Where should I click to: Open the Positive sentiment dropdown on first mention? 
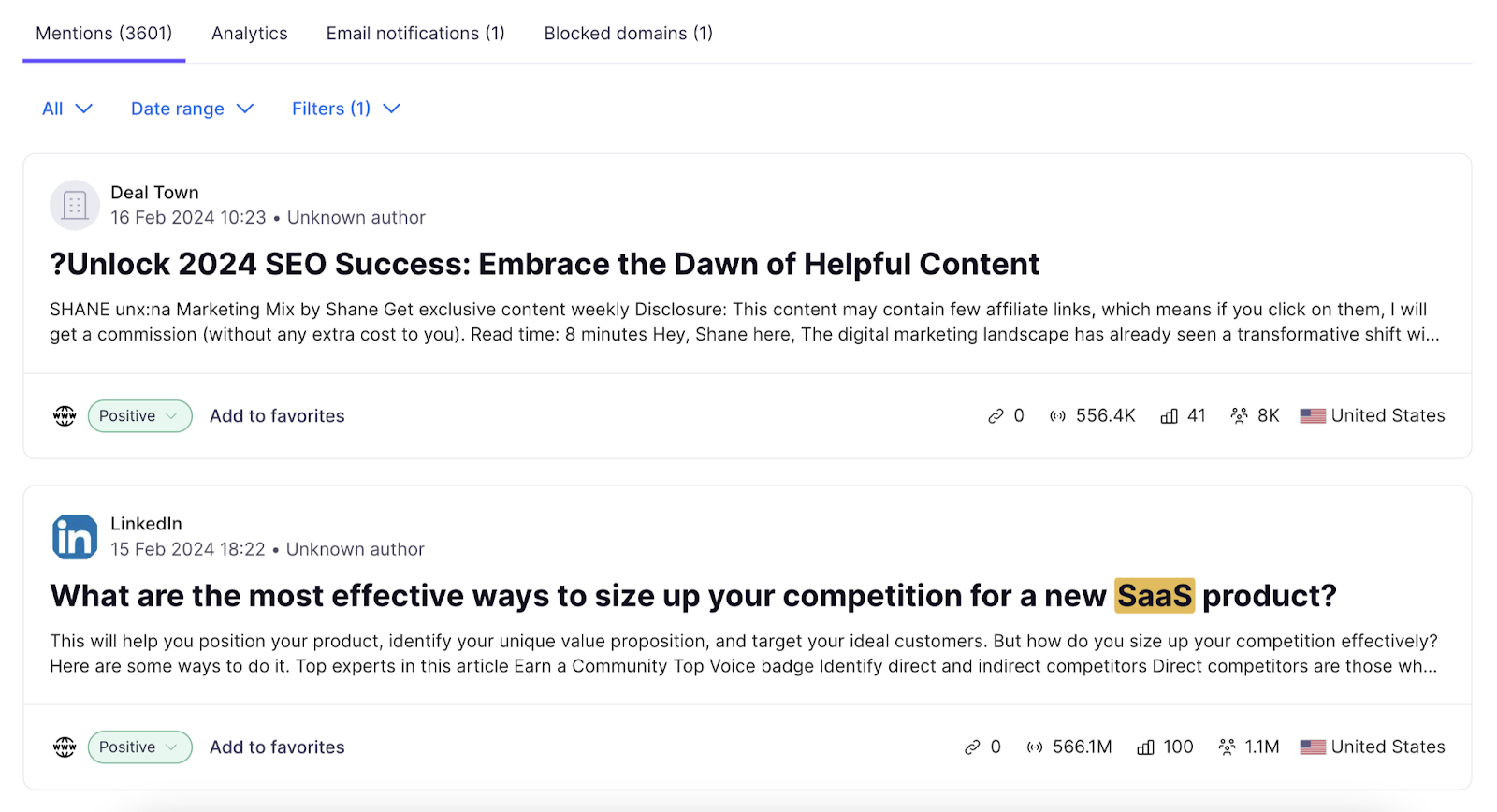[138, 415]
